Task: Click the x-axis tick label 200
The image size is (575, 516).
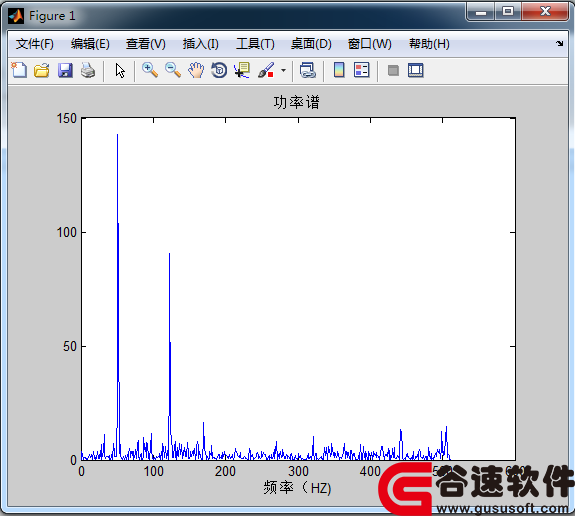Action: 226,471
